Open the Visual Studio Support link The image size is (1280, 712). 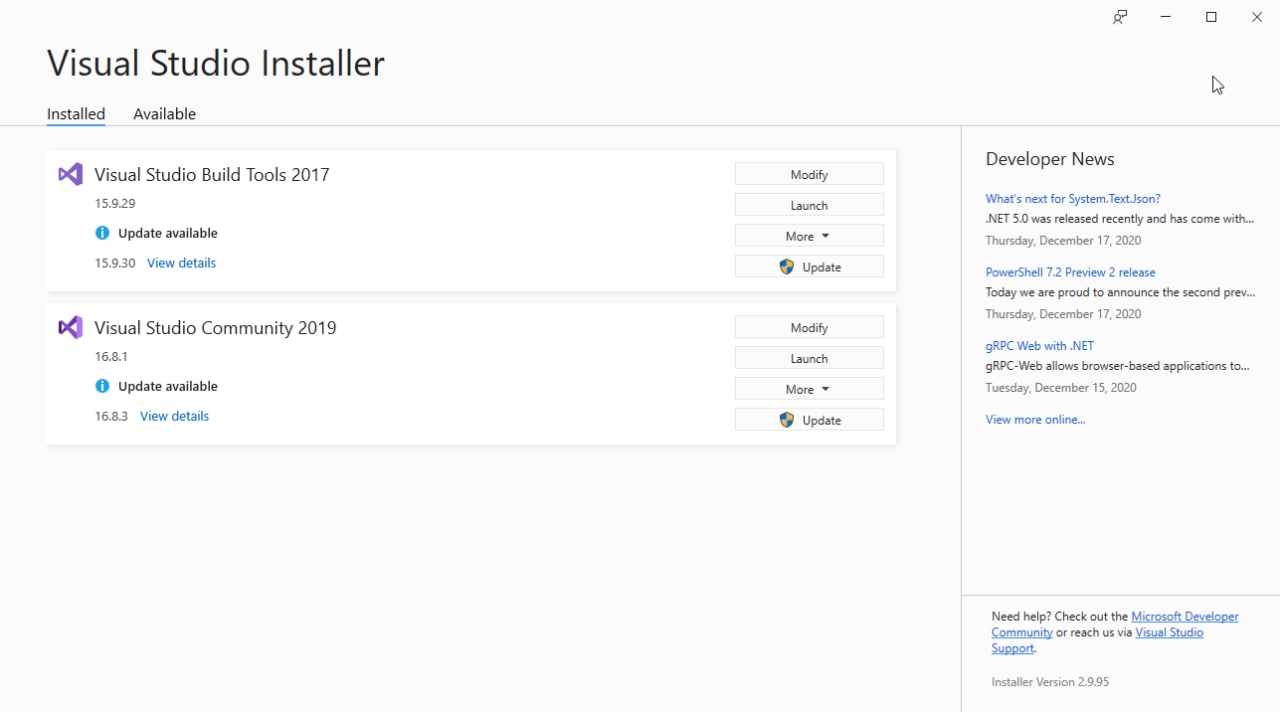[1169, 632]
